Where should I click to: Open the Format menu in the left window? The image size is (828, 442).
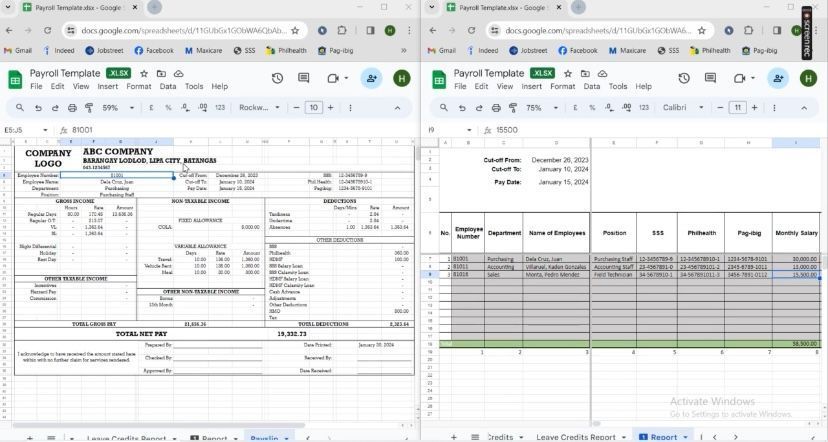point(139,87)
